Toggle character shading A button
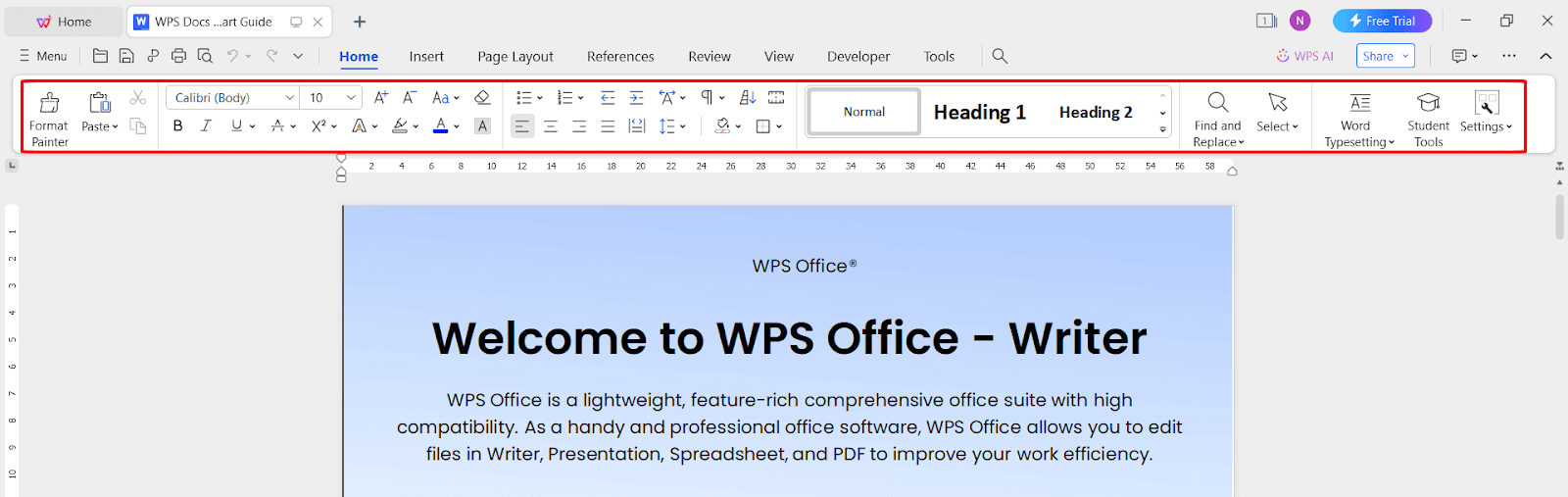Image resolution: width=1568 pixels, height=497 pixels. pyautogui.click(x=482, y=125)
